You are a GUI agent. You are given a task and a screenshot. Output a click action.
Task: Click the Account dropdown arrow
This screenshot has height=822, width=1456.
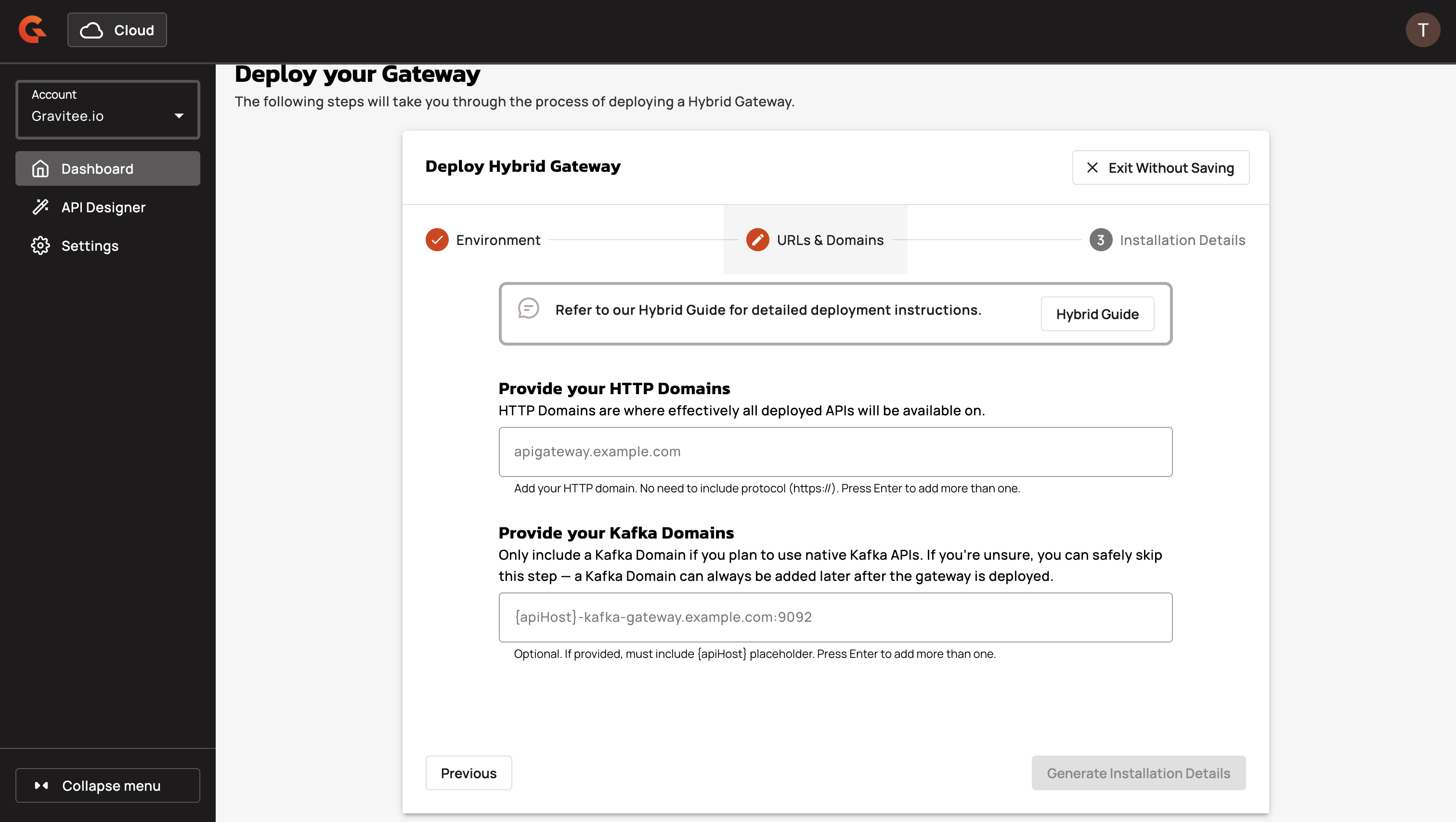[179, 116]
